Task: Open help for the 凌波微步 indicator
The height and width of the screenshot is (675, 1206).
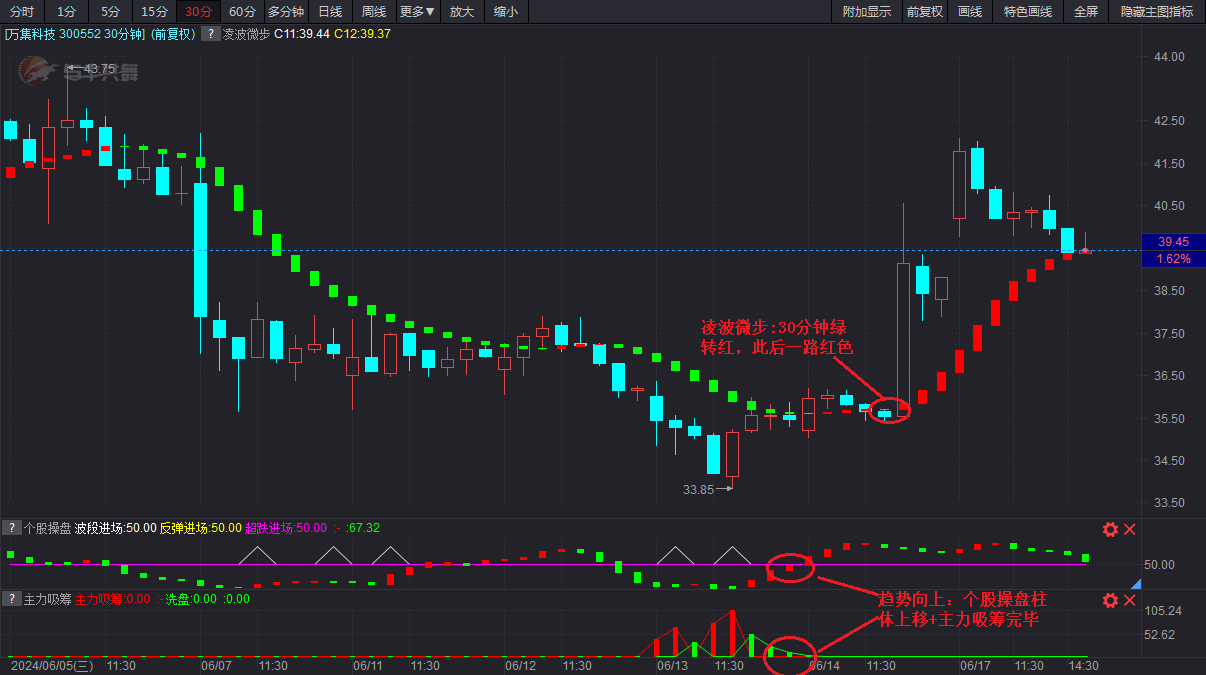Action: click(210, 34)
